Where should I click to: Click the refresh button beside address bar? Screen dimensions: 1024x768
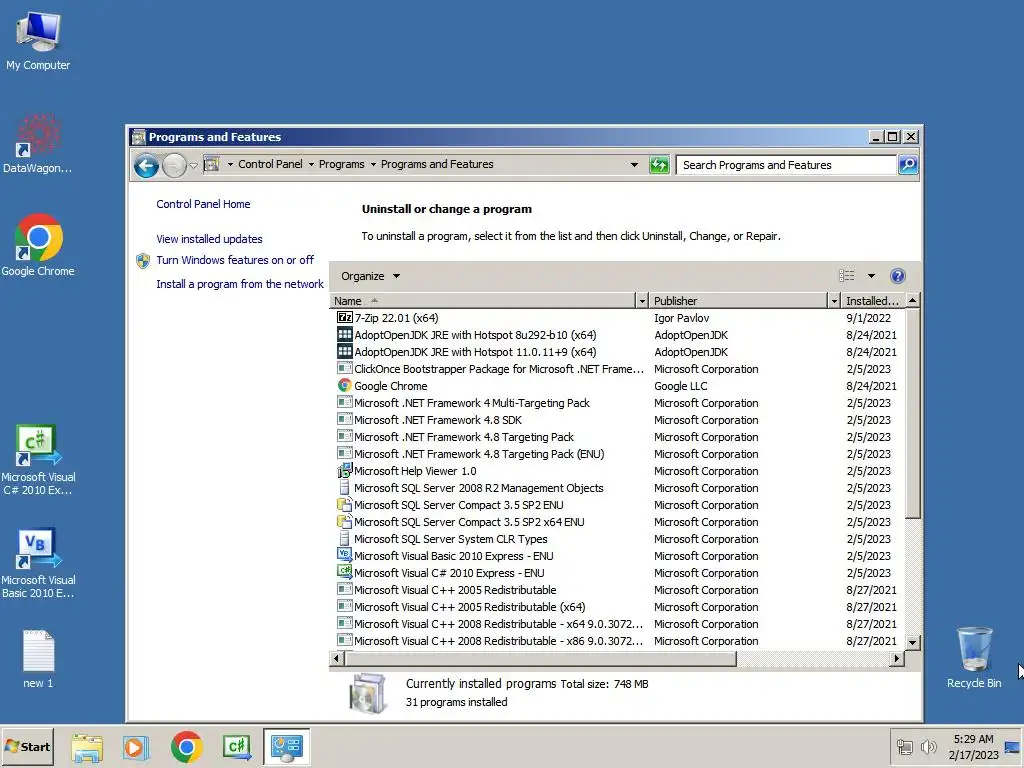point(659,165)
